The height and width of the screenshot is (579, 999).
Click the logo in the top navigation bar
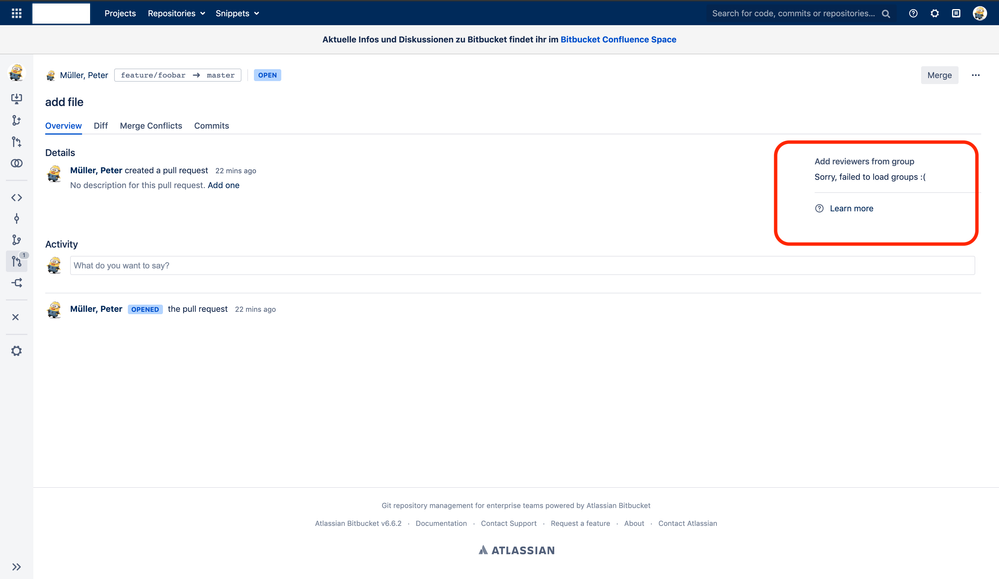click(61, 13)
